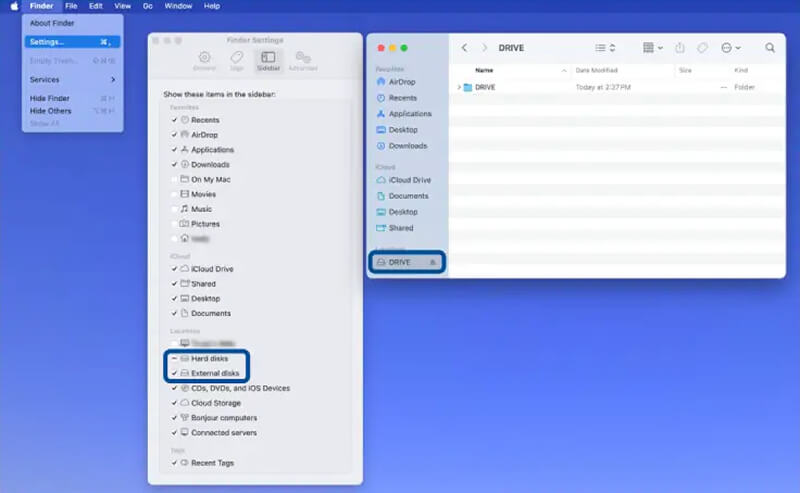Uncheck AirDrop in sidebar items

point(174,135)
